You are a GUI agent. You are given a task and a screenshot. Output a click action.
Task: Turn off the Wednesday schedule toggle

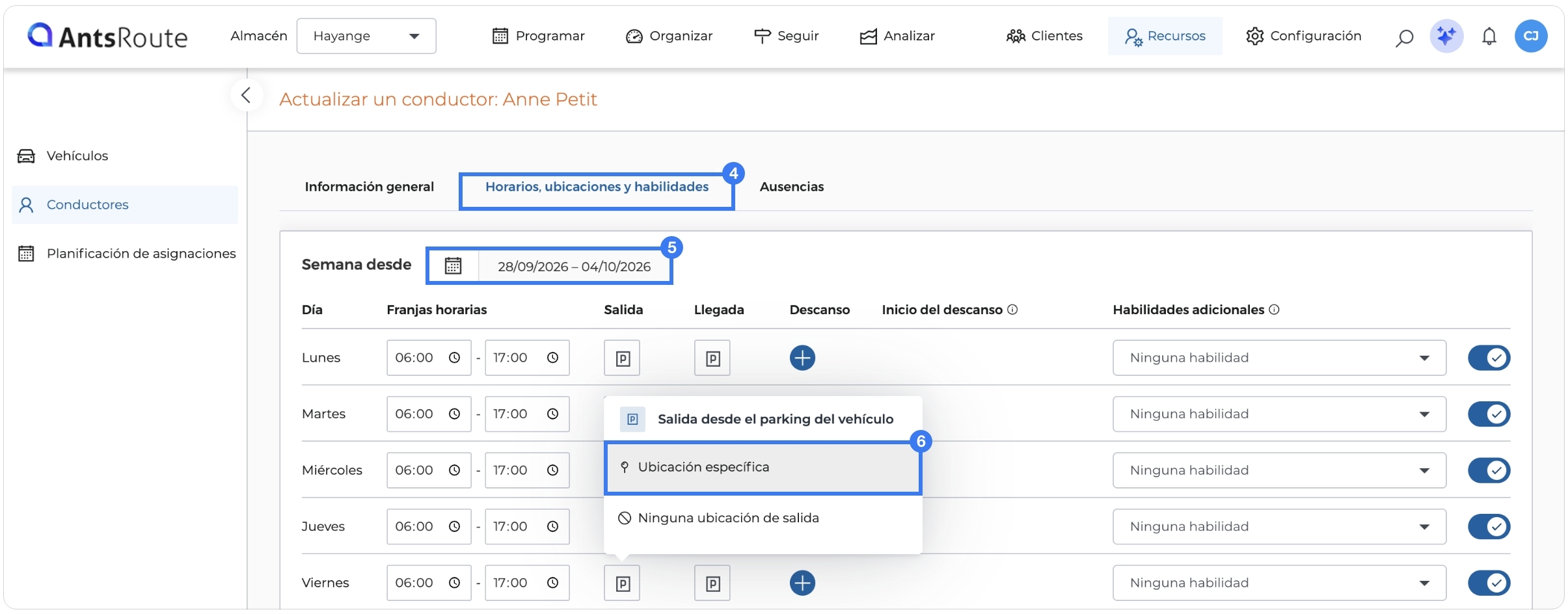[1489, 470]
